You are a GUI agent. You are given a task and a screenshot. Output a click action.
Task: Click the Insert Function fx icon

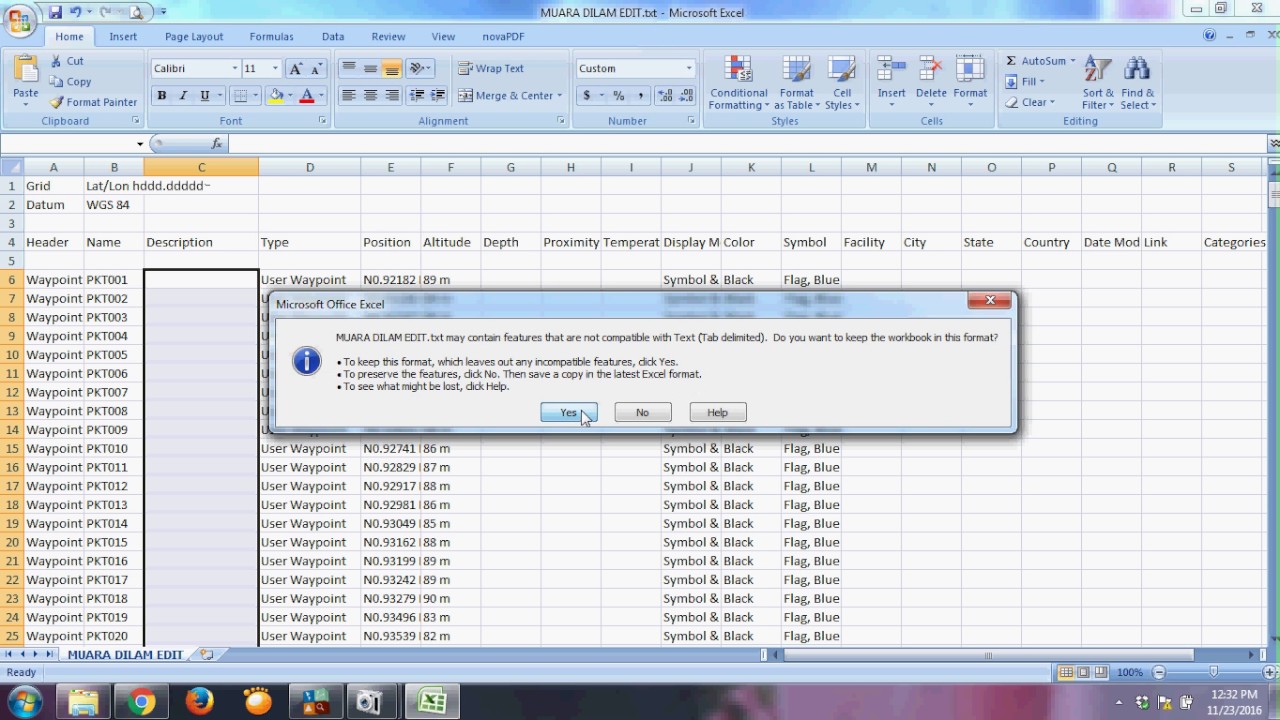point(217,144)
